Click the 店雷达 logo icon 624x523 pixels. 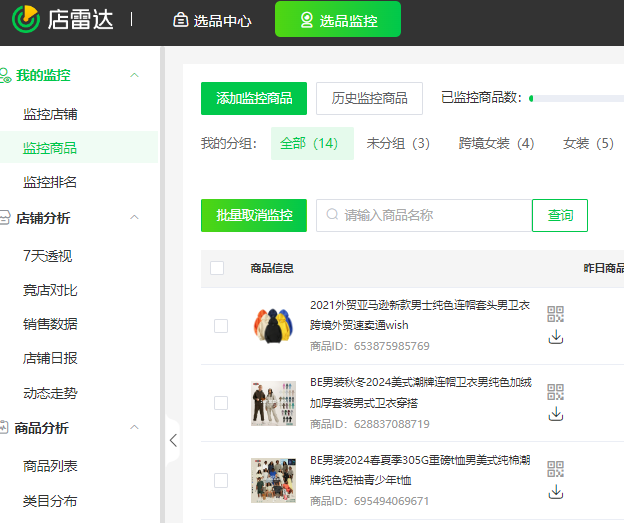(x=24, y=18)
